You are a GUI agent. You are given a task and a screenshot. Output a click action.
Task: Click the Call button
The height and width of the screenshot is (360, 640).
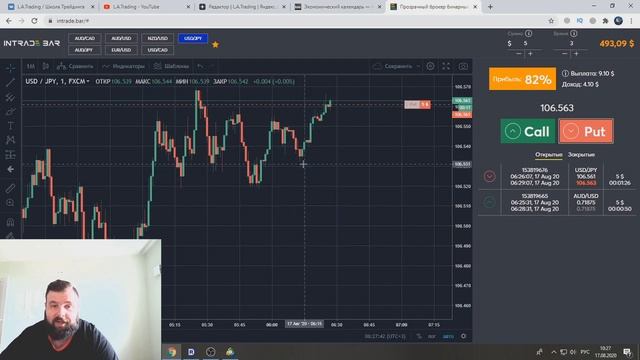(528, 131)
